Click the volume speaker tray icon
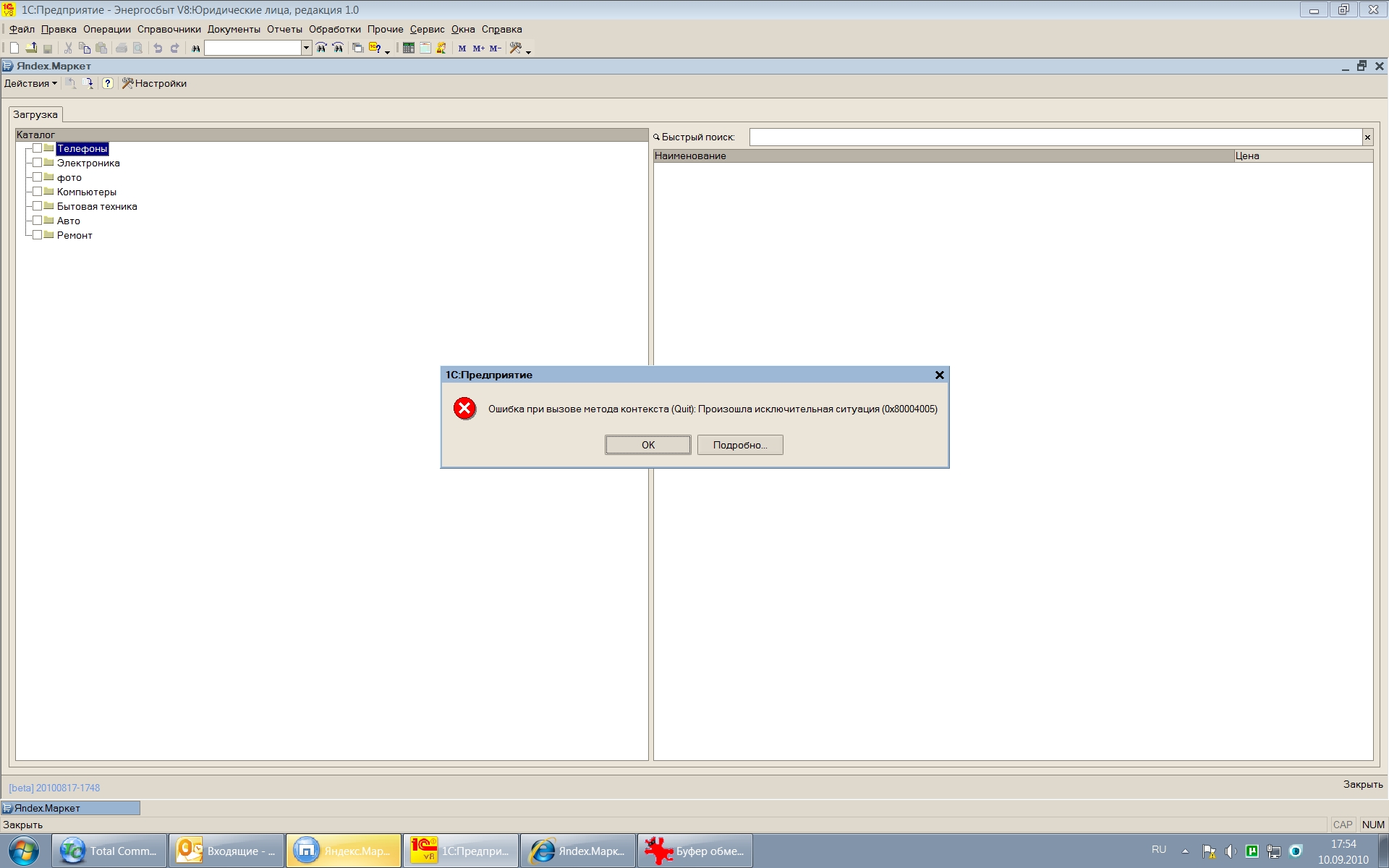The width and height of the screenshot is (1389, 868). [x=1230, y=851]
